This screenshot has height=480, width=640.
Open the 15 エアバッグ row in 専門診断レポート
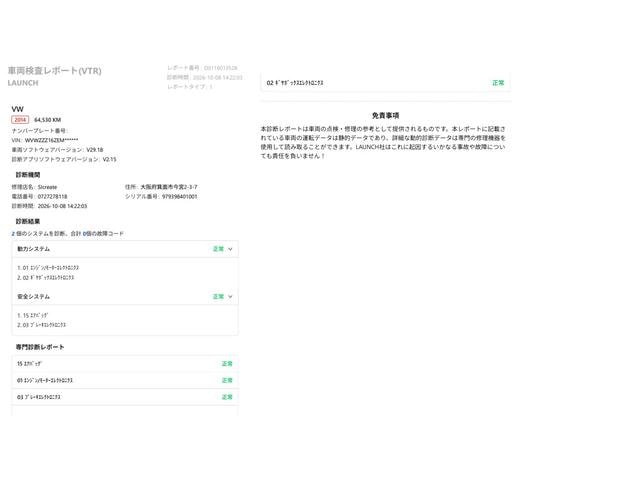point(125,364)
